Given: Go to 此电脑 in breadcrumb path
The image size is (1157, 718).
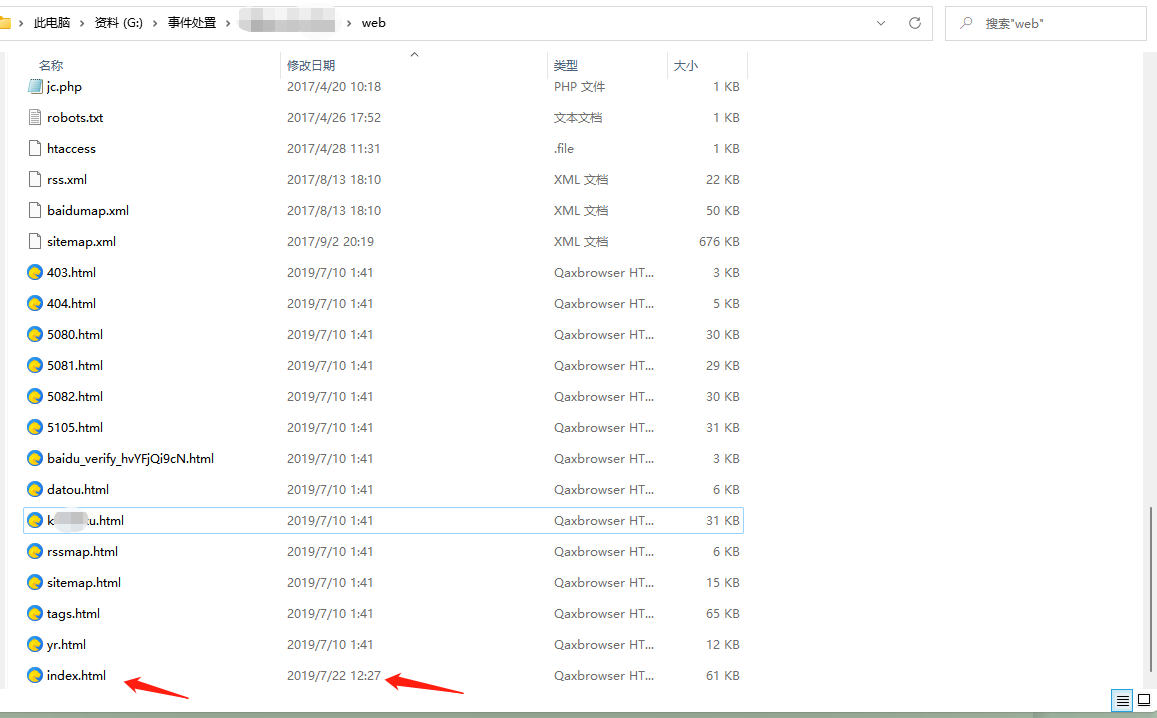Looking at the screenshot, I should pos(54,23).
